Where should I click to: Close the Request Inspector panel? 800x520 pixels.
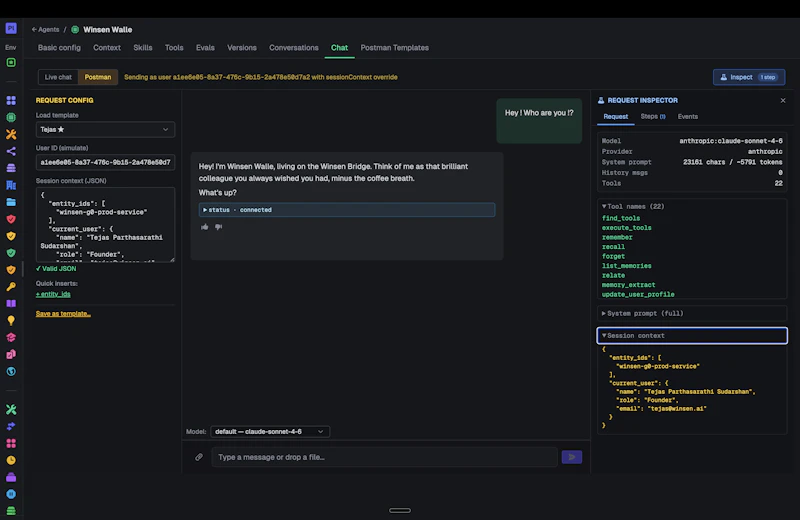783,101
